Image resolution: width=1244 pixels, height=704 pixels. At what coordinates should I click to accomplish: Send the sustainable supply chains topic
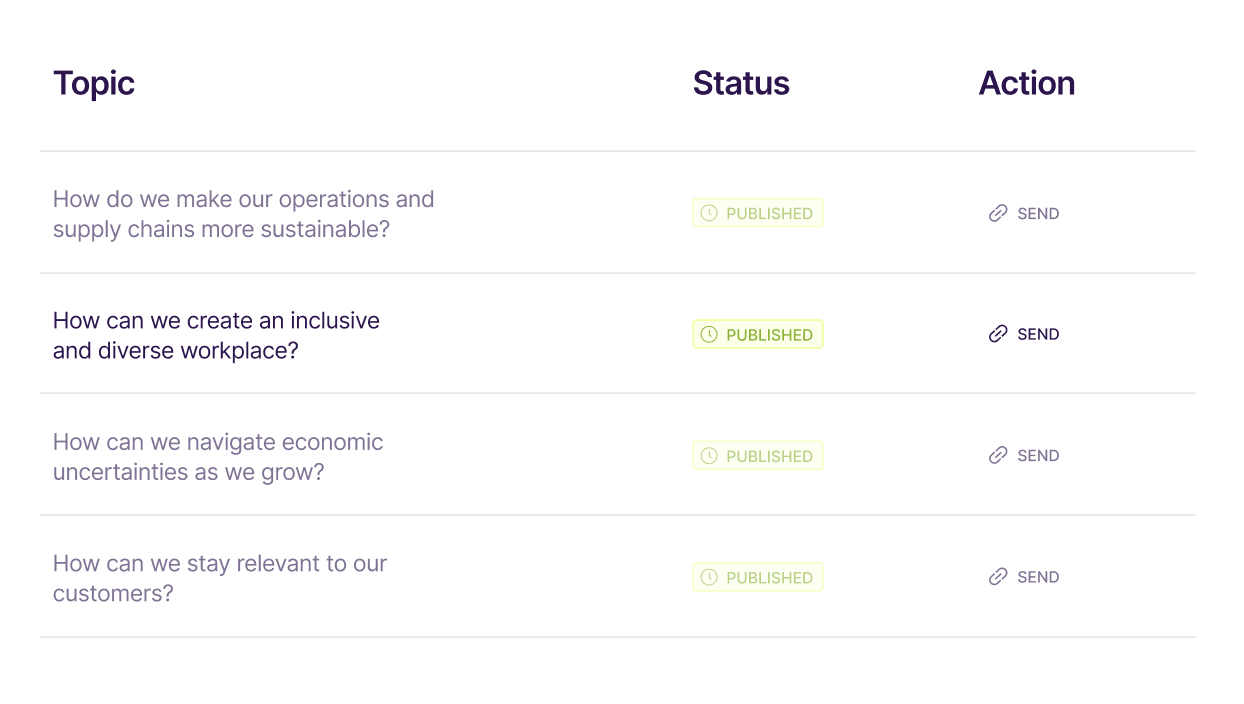[x=1024, y=213]
